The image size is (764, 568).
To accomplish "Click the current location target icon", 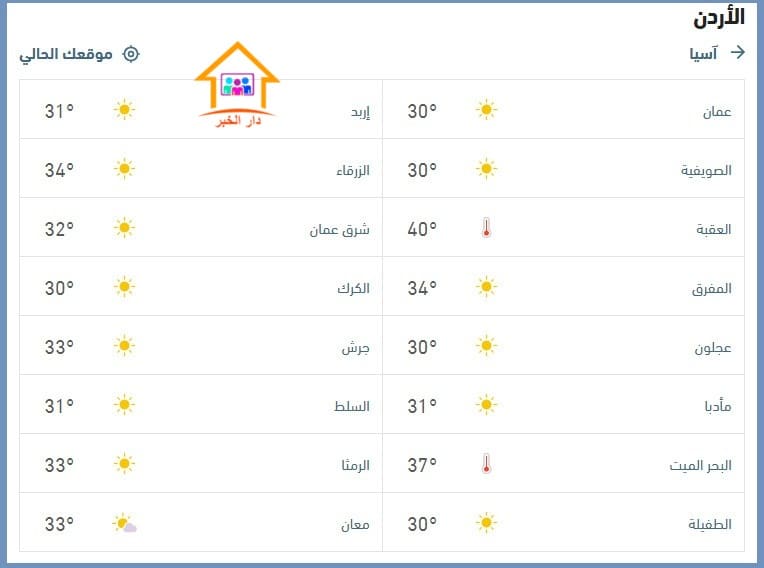I will [131, 54].
